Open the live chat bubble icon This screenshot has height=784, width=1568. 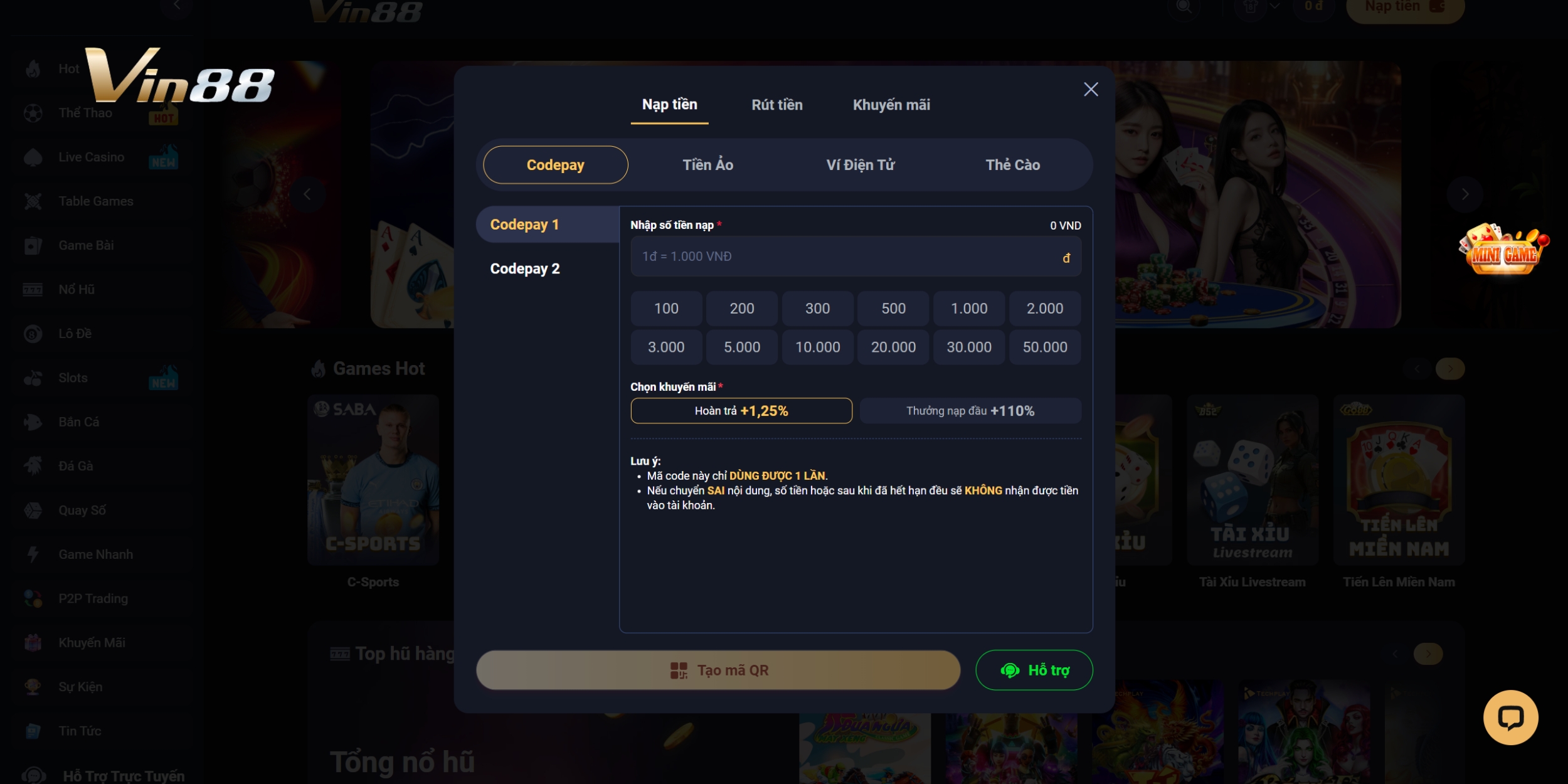(x=1510, y=718)
